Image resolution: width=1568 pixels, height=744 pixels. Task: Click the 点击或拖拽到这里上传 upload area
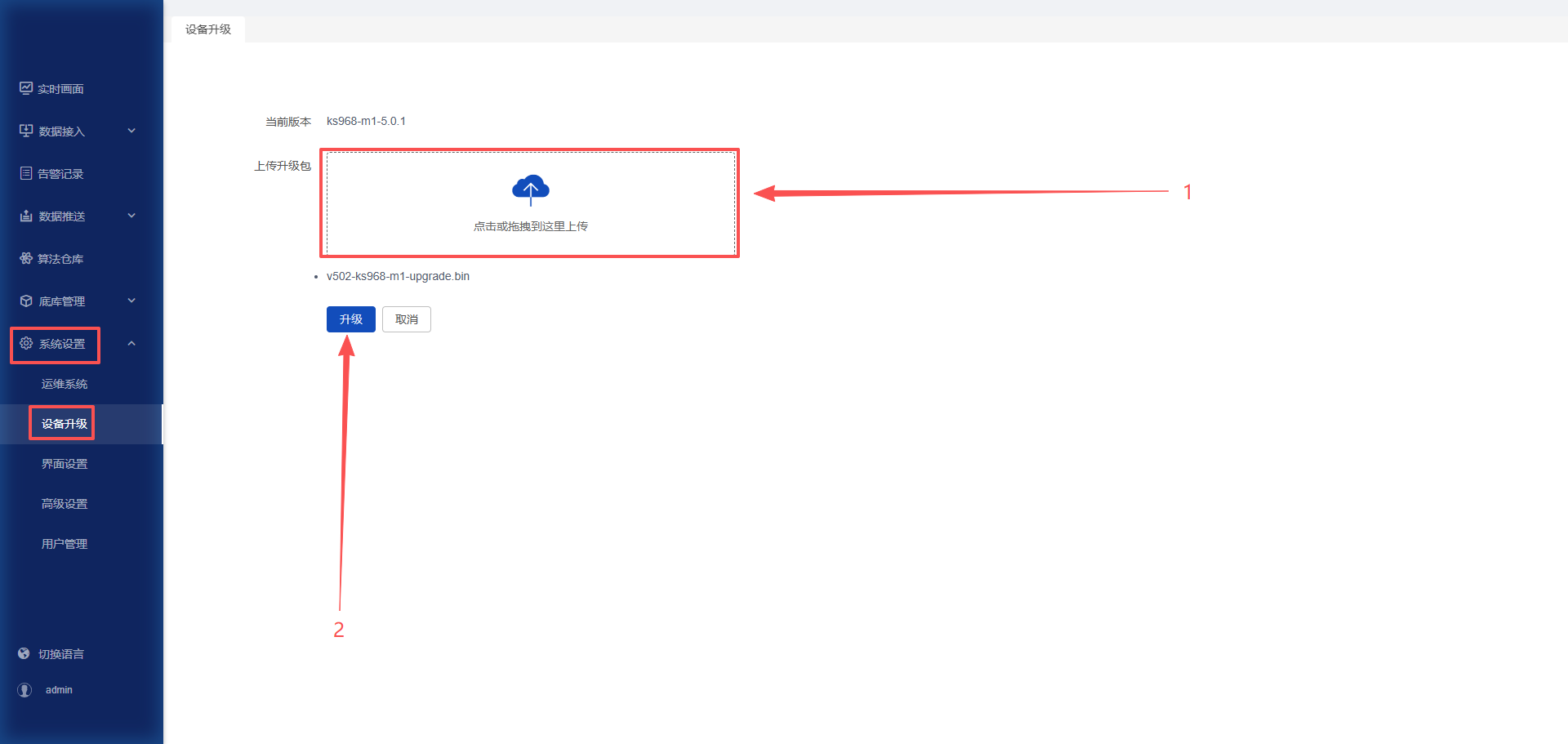click(x=531, y=203)
